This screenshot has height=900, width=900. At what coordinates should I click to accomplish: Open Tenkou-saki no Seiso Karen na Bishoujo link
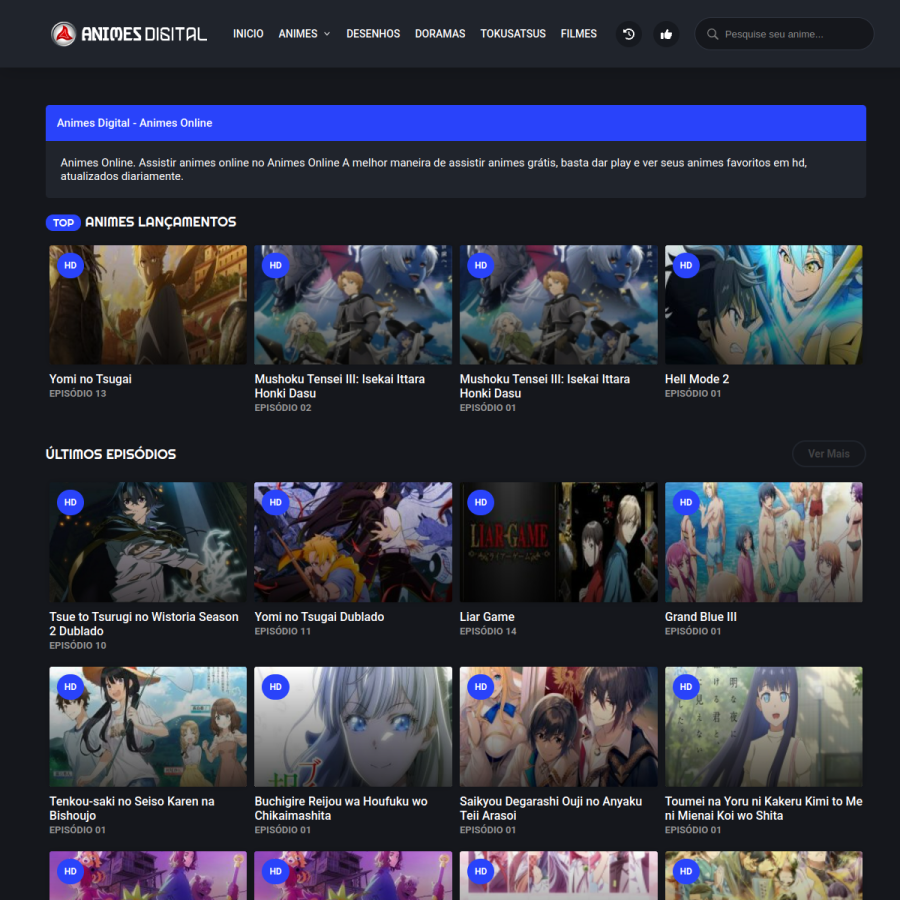pos(132,808)
